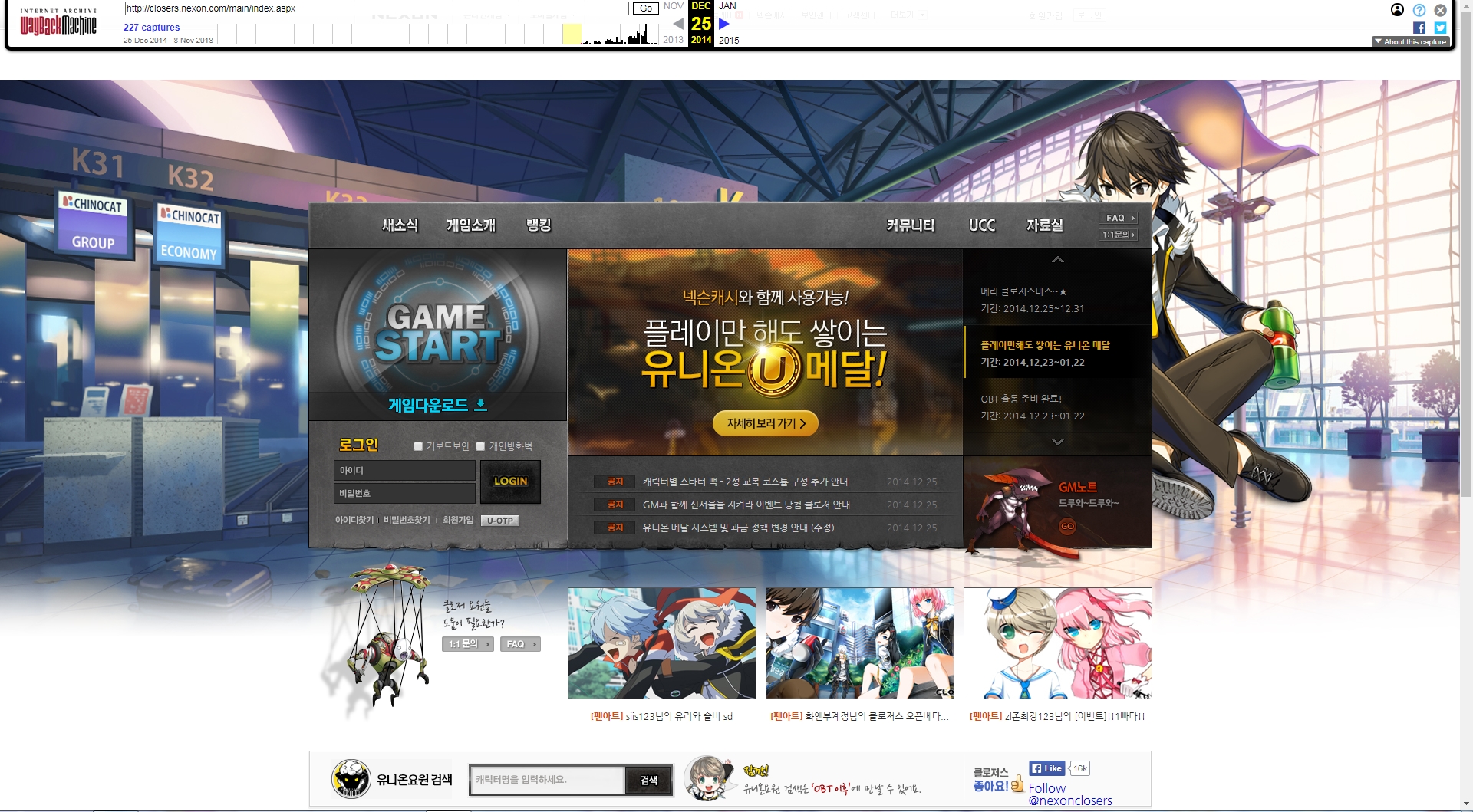Click the 1:1 문의 button under help character

467,644
